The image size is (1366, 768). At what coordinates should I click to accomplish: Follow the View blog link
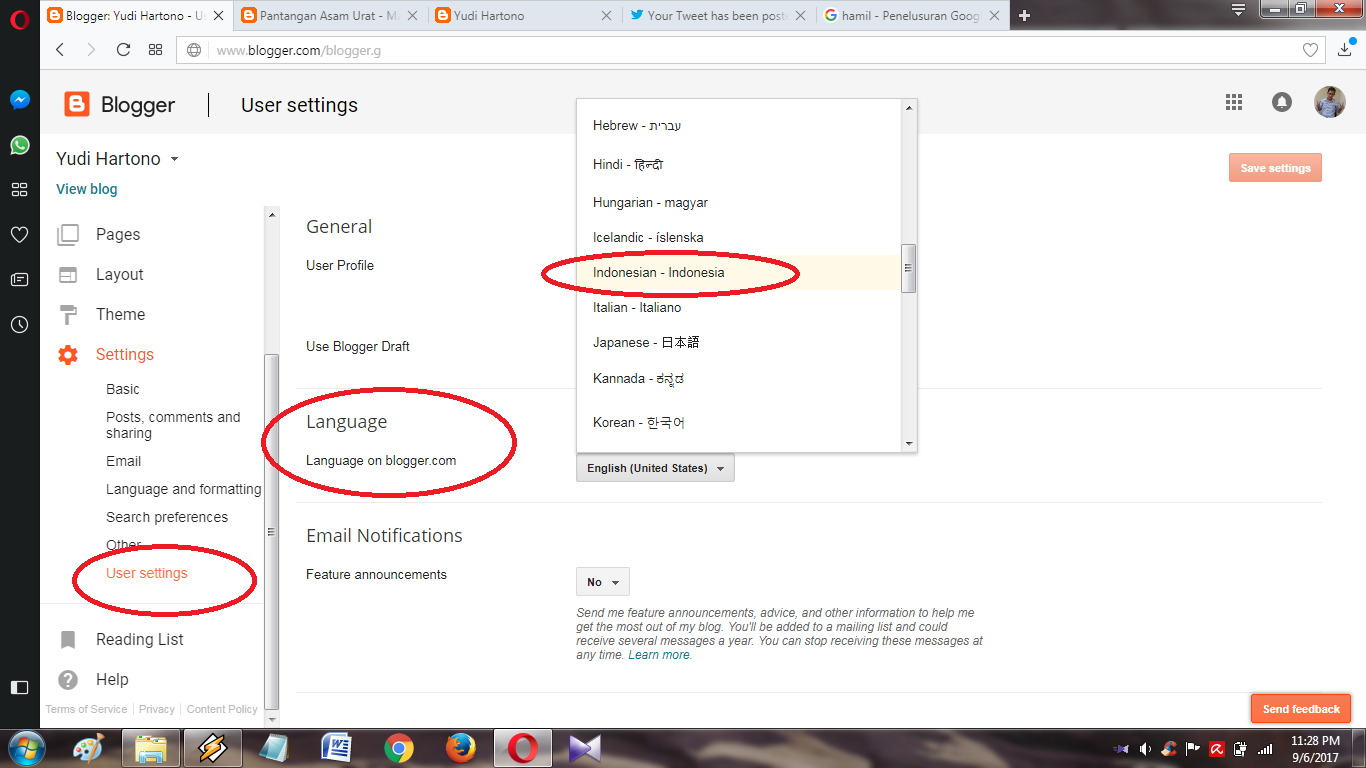[x=87, y=189]
